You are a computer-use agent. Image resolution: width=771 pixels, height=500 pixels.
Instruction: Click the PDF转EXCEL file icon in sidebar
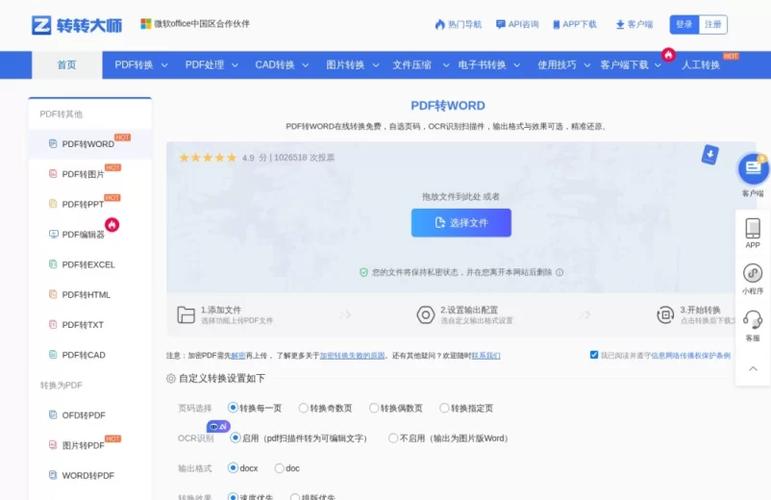pos(53,264)
